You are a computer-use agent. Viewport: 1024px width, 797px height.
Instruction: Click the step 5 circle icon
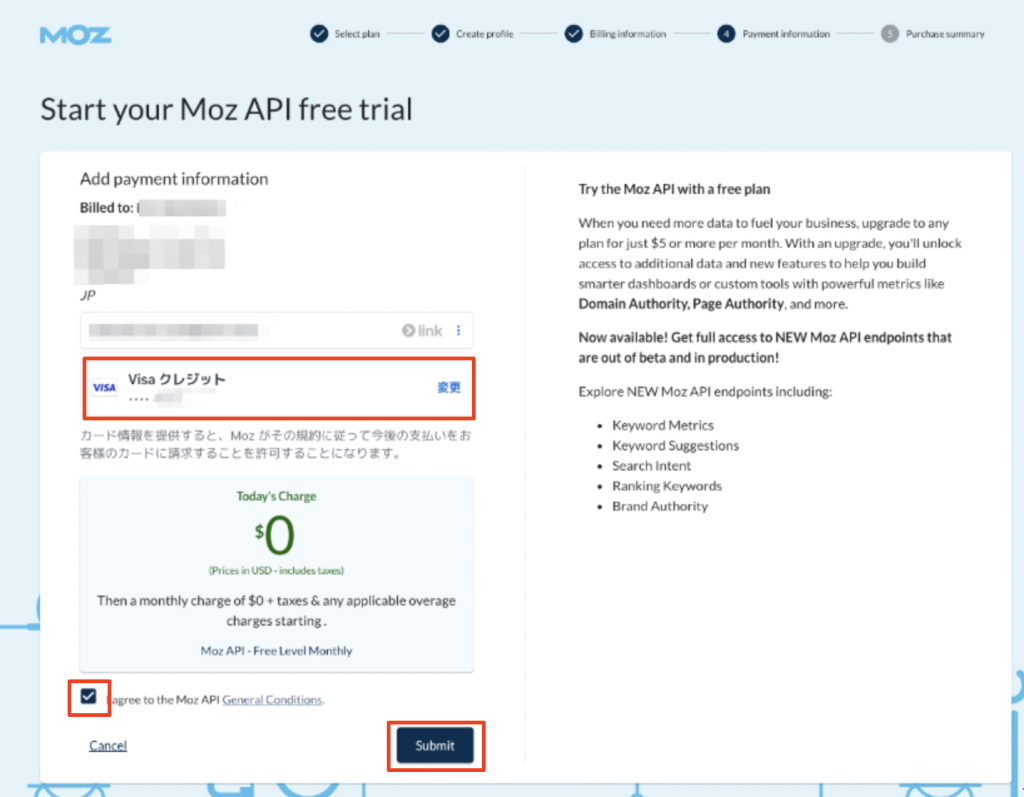pos(890,34)
